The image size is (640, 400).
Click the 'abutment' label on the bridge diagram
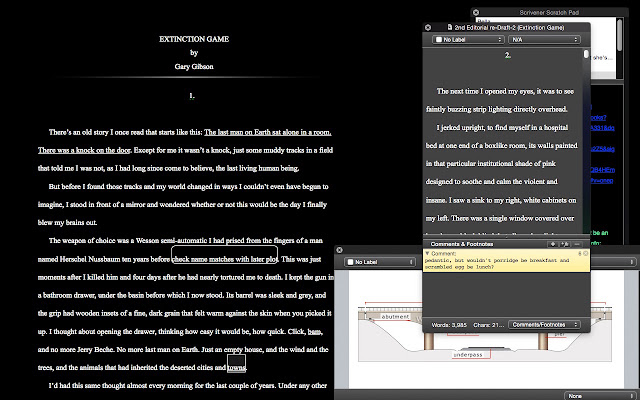[395, 317]
